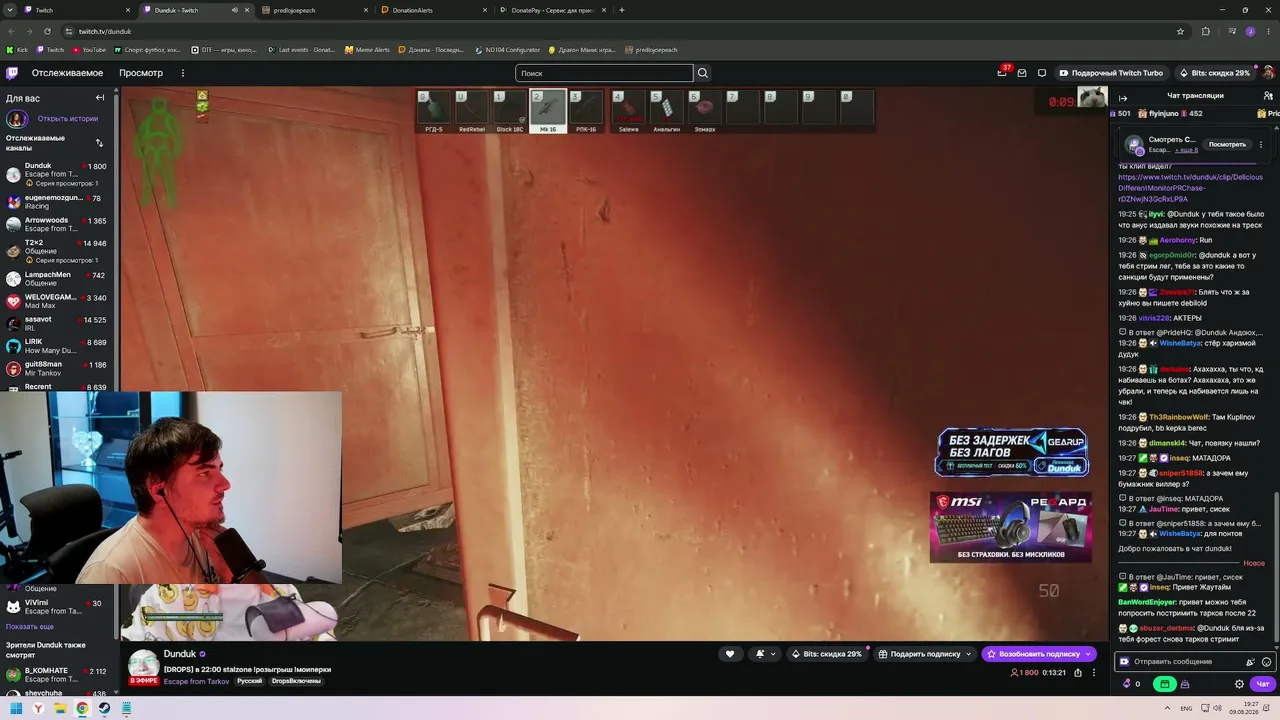
Task: Mute the Dunduk Twitch browser tab
Action: 235,10
